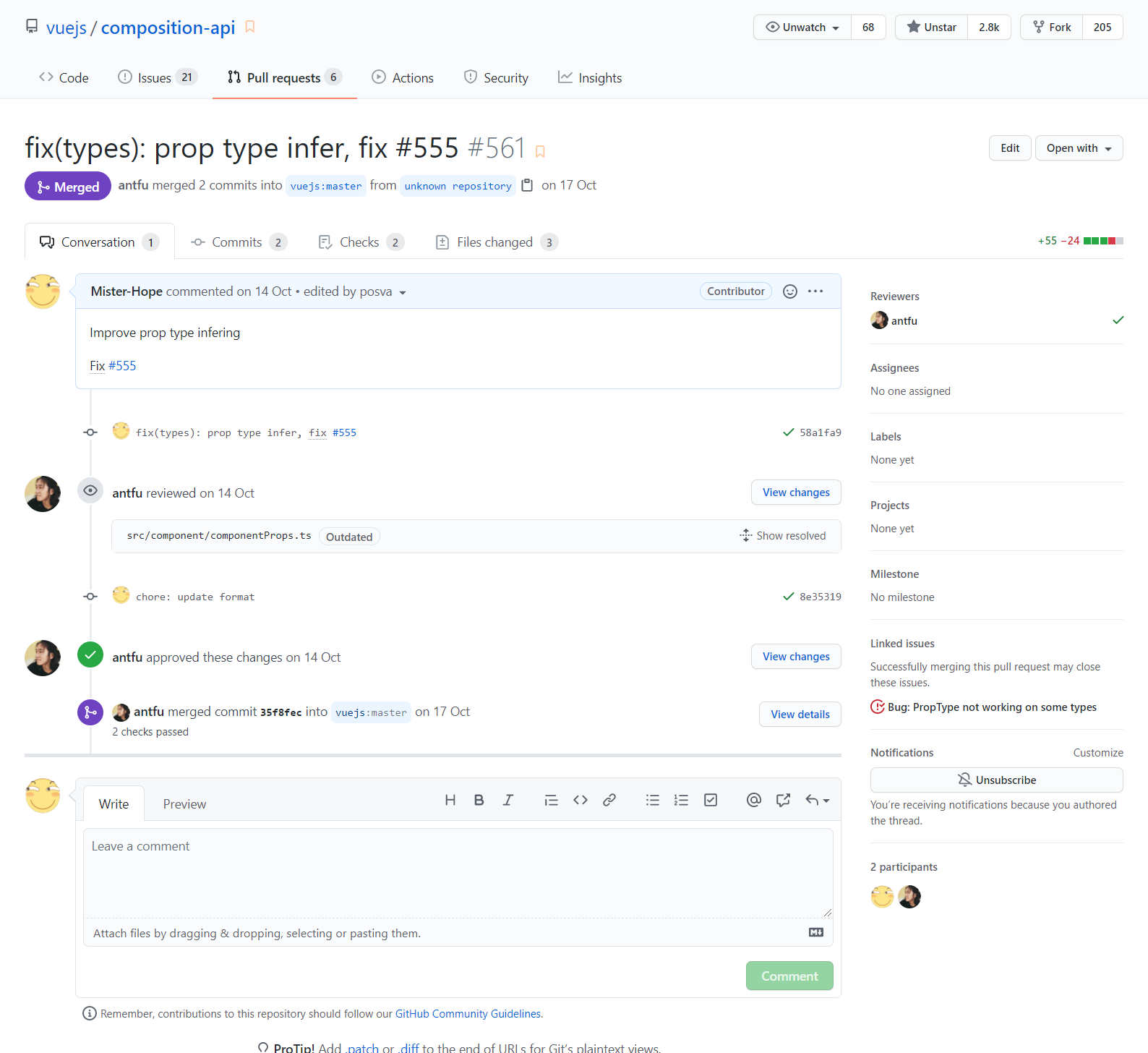Insert a quote in comment editor
This screenshot has width=1148, height=1053.
point(551,800)
